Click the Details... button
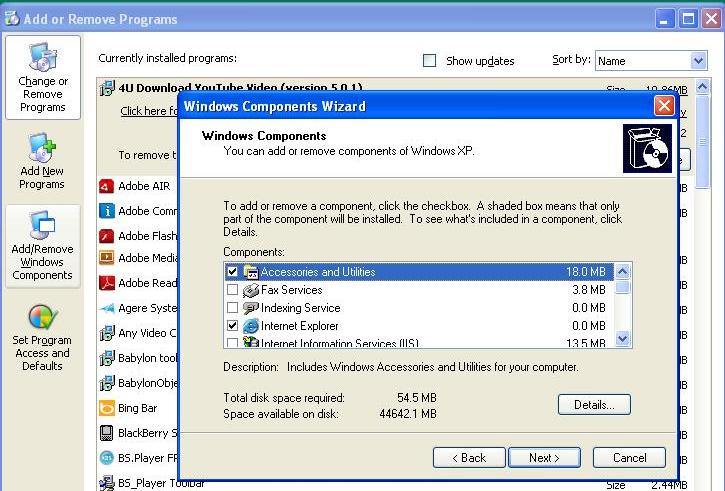This screenshot has width=725, height=491. [x=594, y=405]
